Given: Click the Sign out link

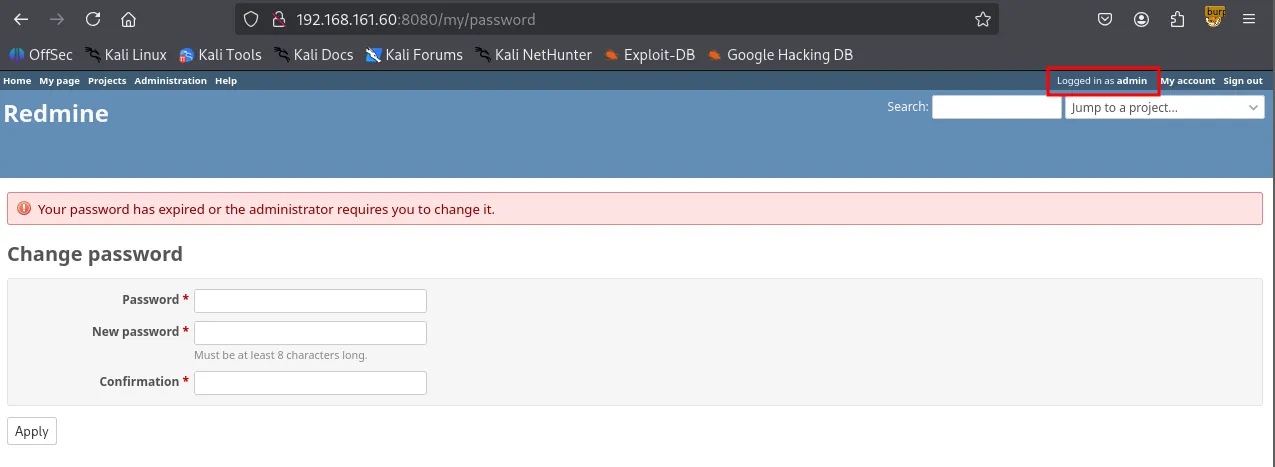Looking at the screenshot, I should [1242, 81].
